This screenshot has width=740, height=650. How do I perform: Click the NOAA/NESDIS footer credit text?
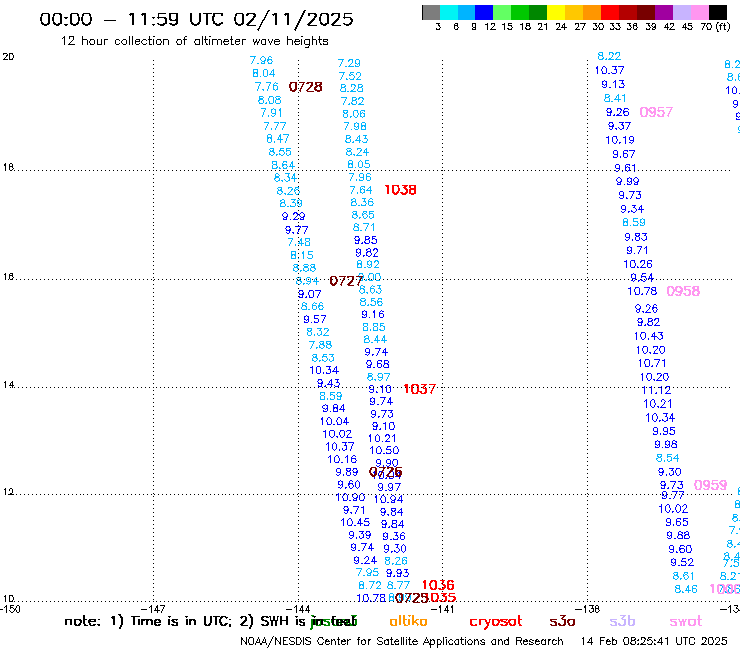coord(402,641)
